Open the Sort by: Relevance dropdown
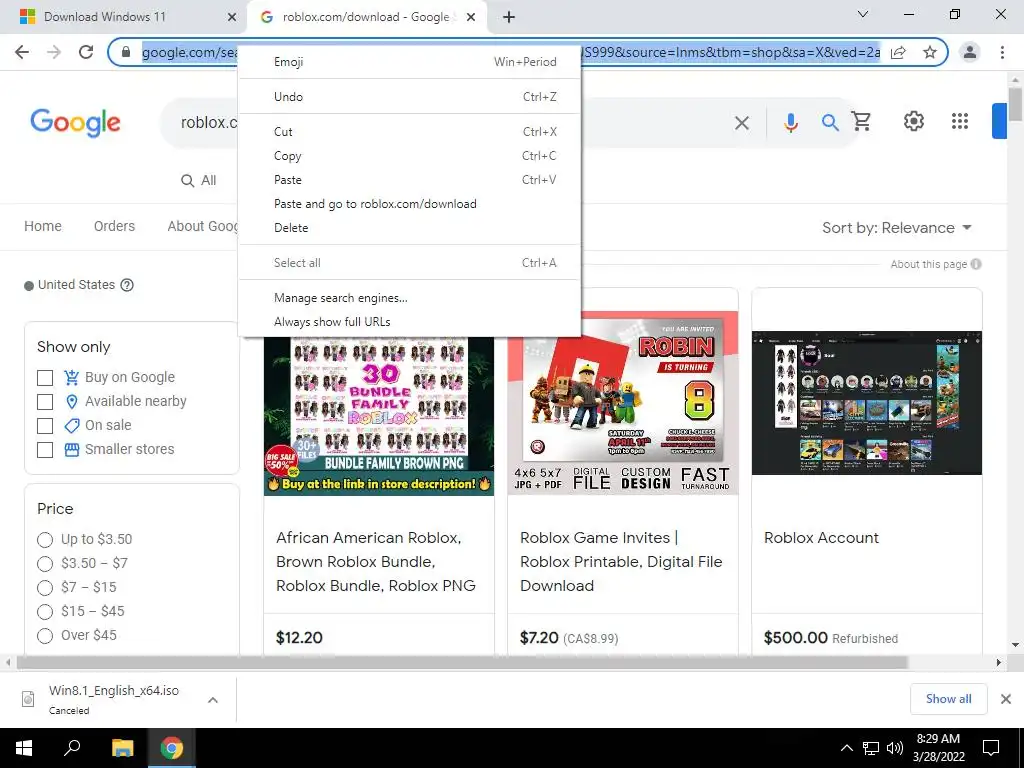 897,228
